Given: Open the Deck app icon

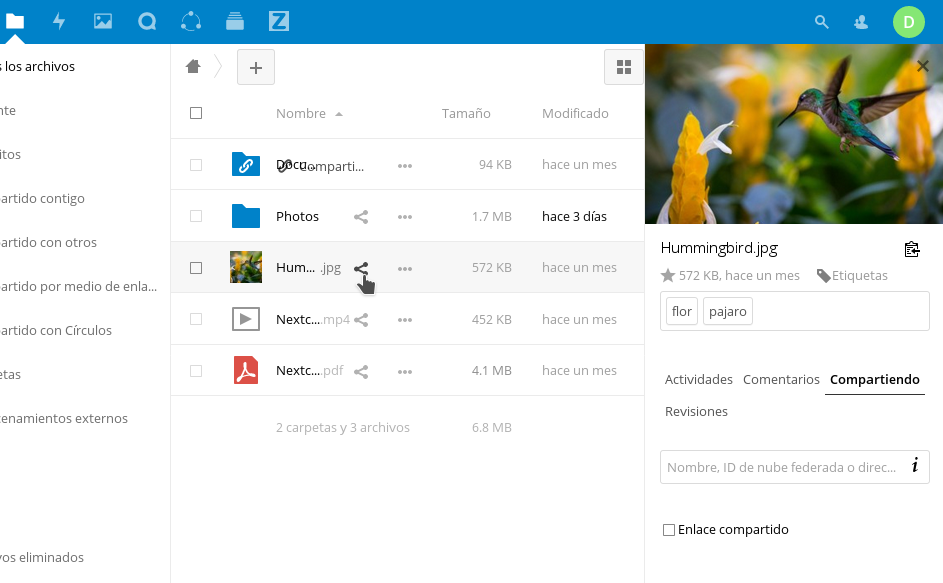Looking at the screenshot, I should point(235,22).
